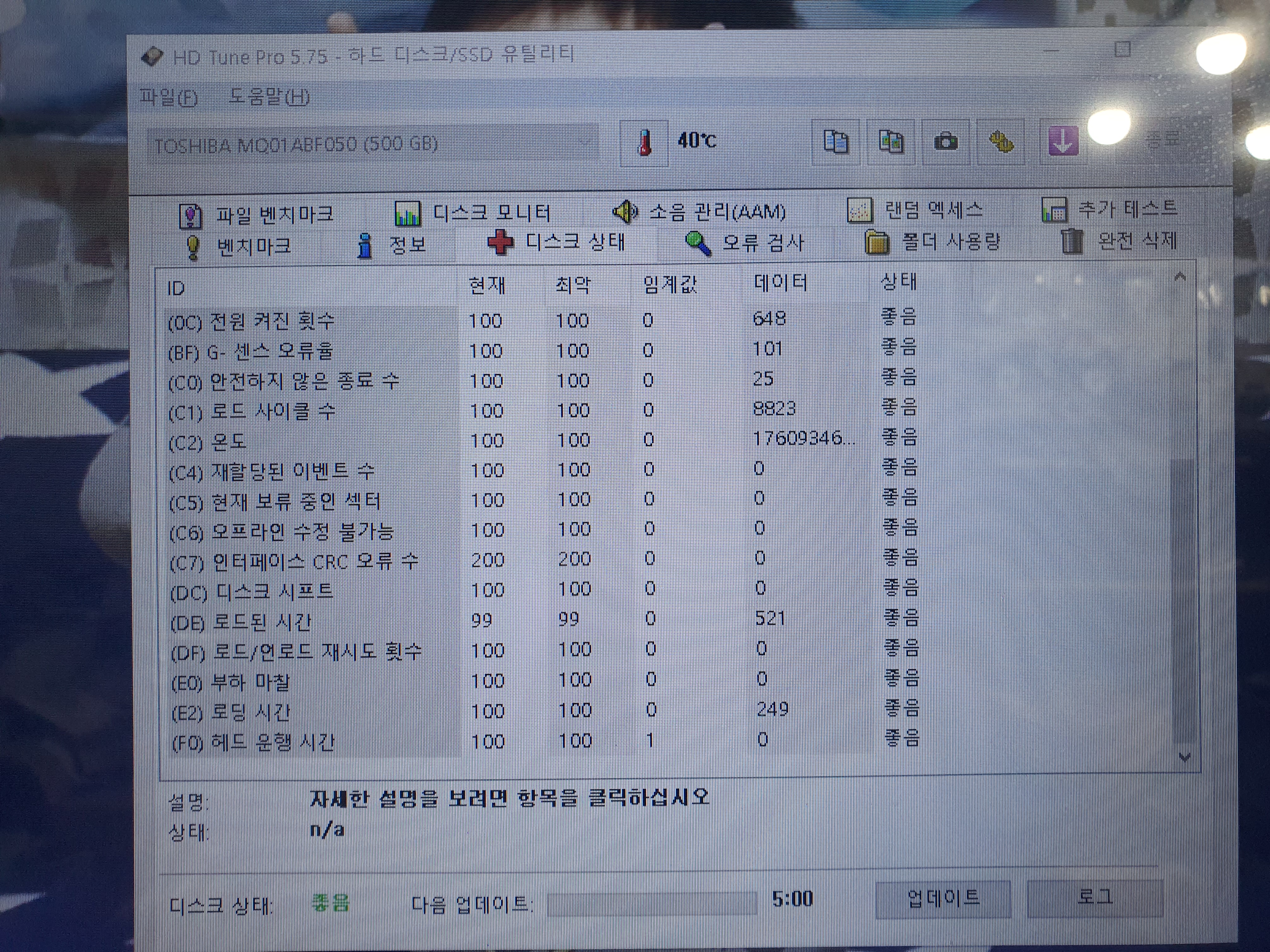Screen dimensions: 1270x952
Task: Click the data value 521
Action: [x=770, y=618]
